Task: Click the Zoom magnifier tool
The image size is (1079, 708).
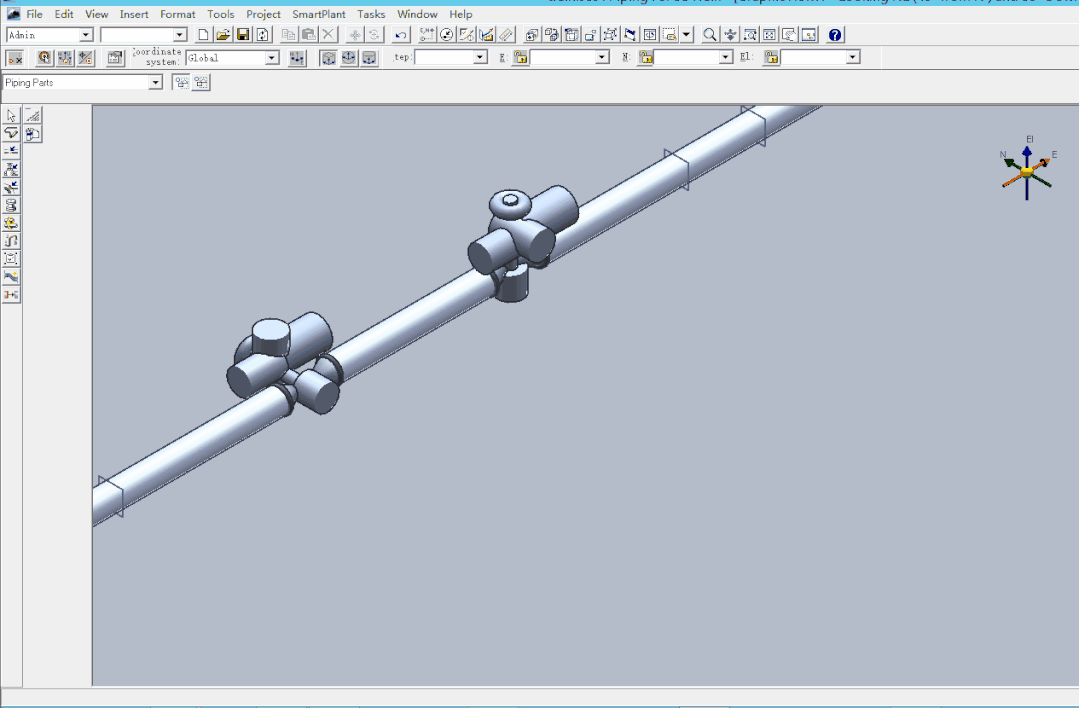Action: 709,34
